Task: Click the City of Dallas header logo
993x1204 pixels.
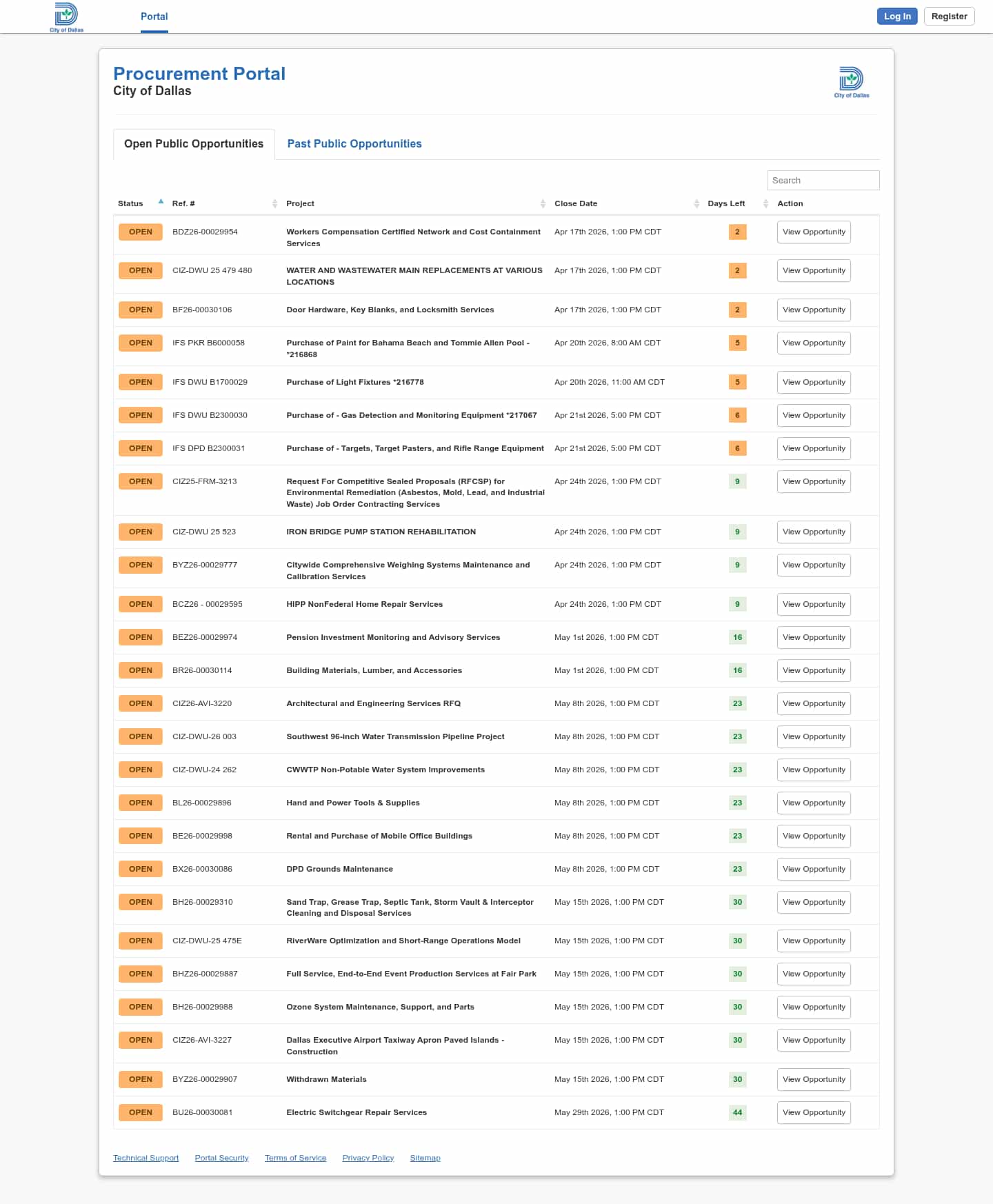Action: tap(66, 17)
